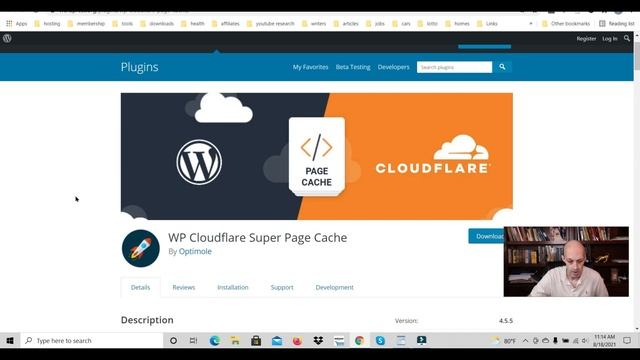Open the affiliates bookmarks folder
The height and width of the screenshot is (360, 640).
tap(226, 24)
